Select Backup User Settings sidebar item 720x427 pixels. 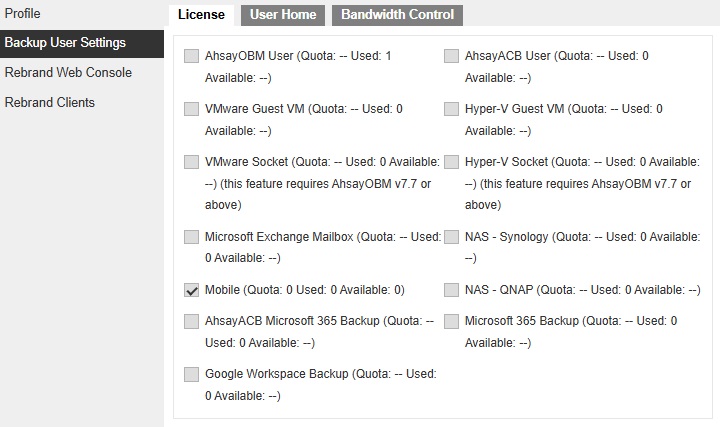point(65,43)
